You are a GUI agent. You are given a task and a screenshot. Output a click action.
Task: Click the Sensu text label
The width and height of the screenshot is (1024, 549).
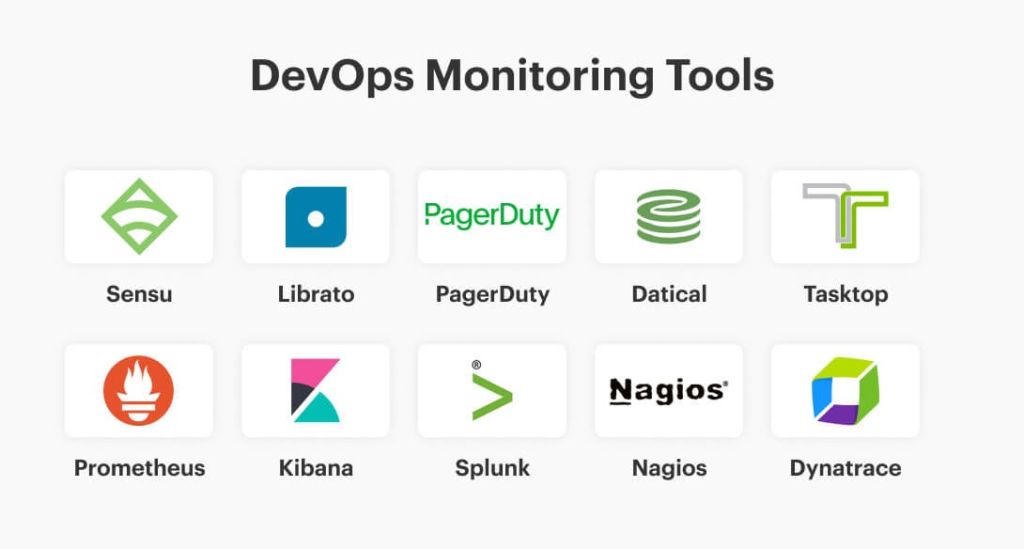click(x=139, y=294)
